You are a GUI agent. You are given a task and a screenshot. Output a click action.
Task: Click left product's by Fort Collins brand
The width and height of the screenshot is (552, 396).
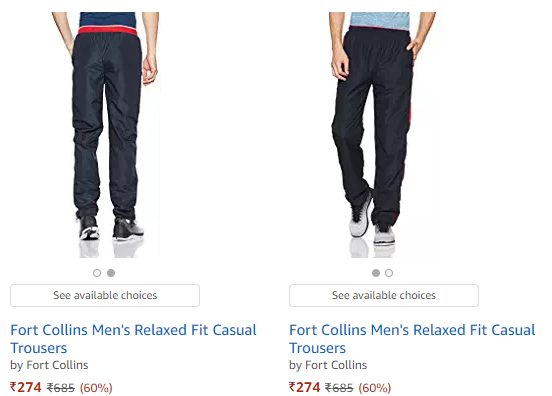click(49, 365)
